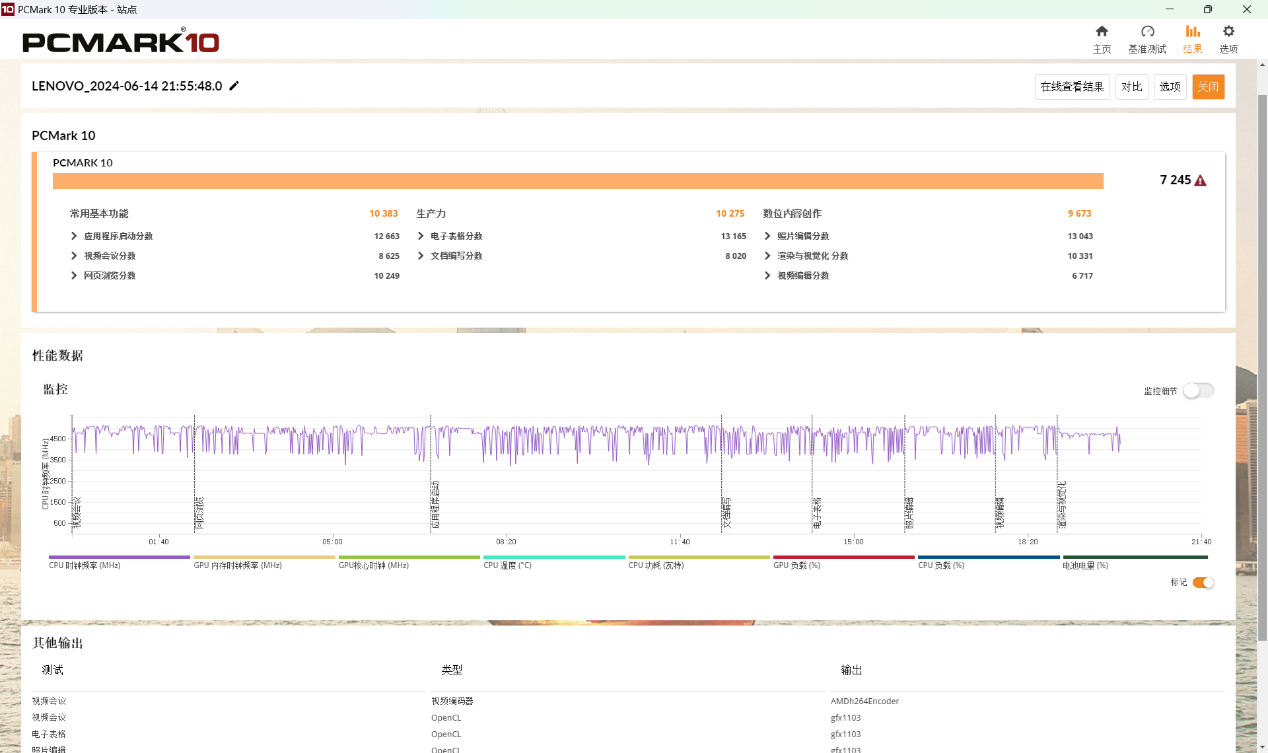Screen dimensions: 1268x753
Task: Toggle the 监控细节 switch
Action: (1198, 391)
